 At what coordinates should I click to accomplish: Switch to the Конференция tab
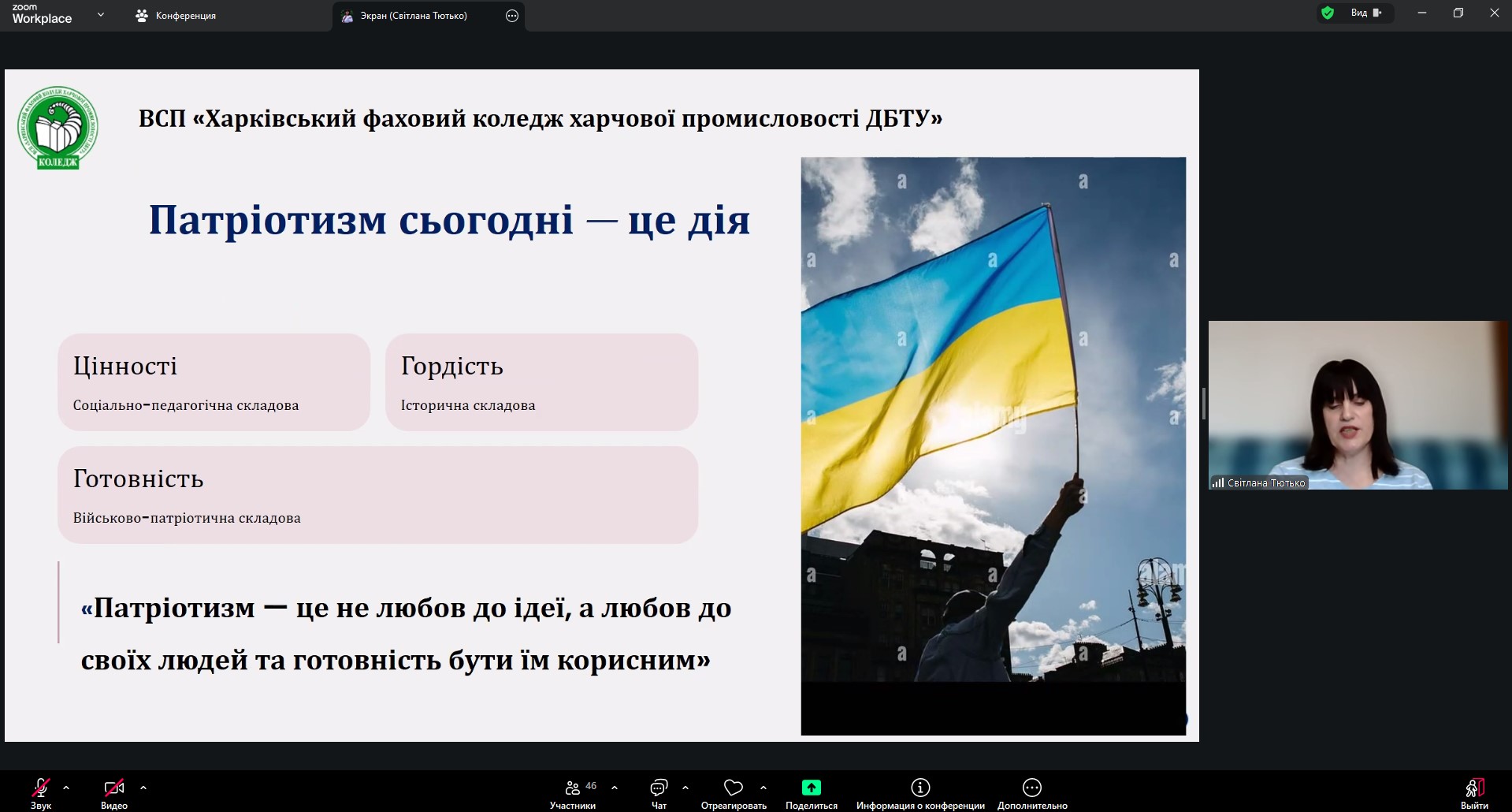[176, 16]
